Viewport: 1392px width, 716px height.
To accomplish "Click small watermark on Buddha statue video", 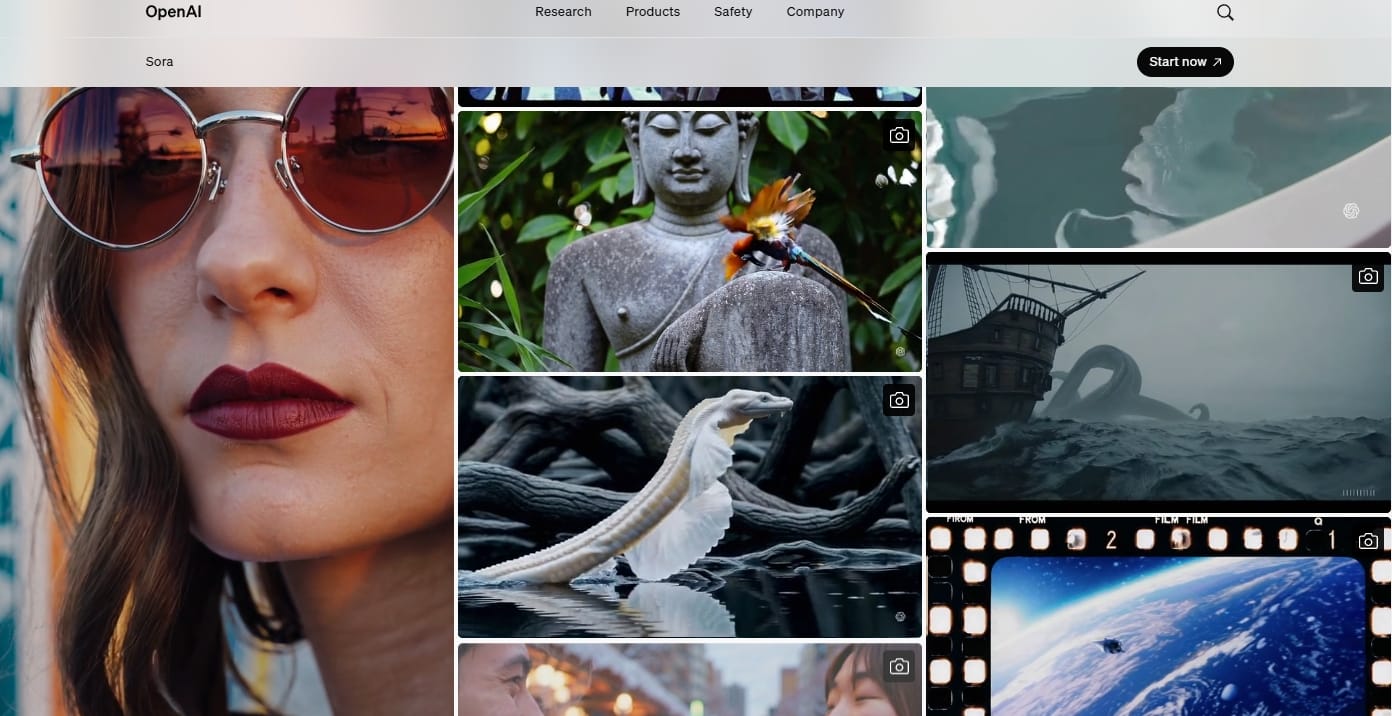I will (x=900, y=351).
